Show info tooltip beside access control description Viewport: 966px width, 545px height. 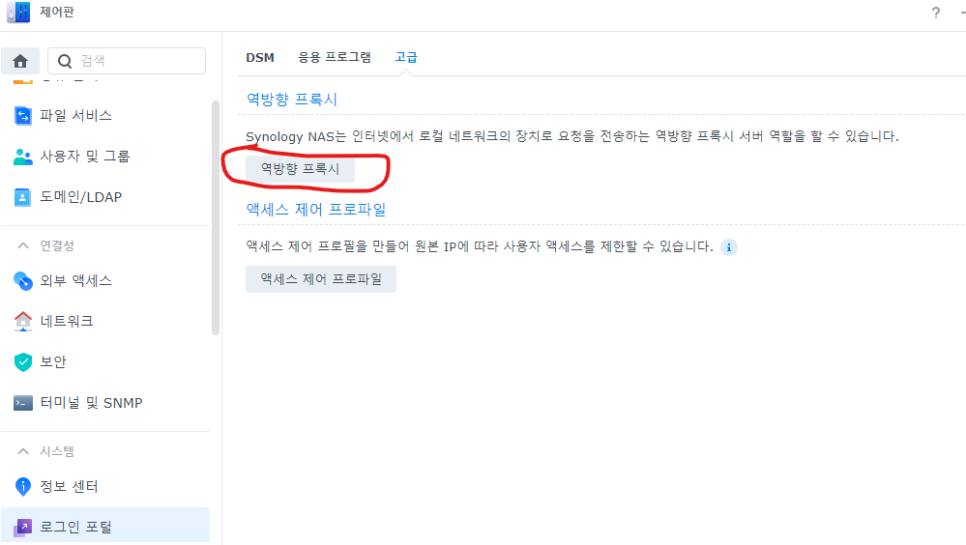729,248
